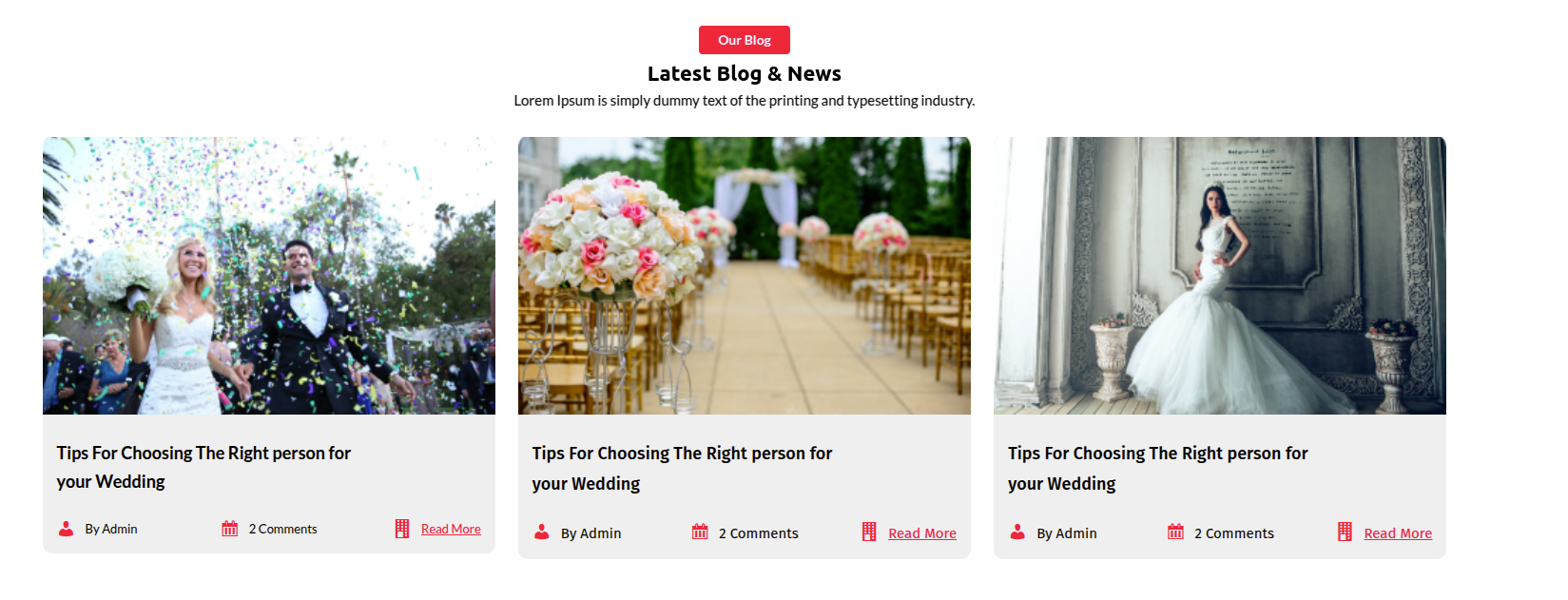Open Read More link in third card
Screen dimensions: 1568x600
1398,533
